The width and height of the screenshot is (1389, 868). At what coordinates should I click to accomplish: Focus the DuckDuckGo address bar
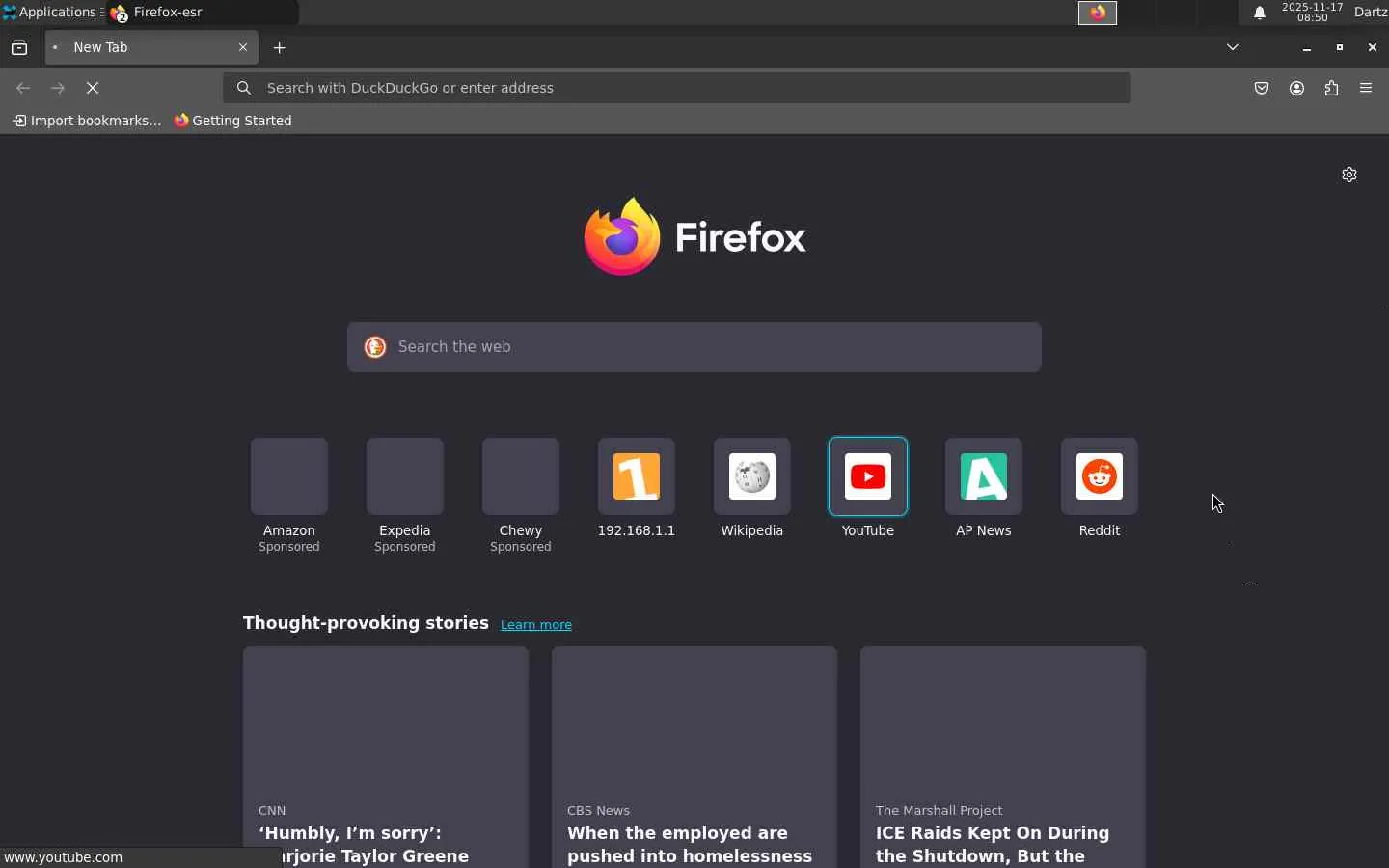point(677,88)
